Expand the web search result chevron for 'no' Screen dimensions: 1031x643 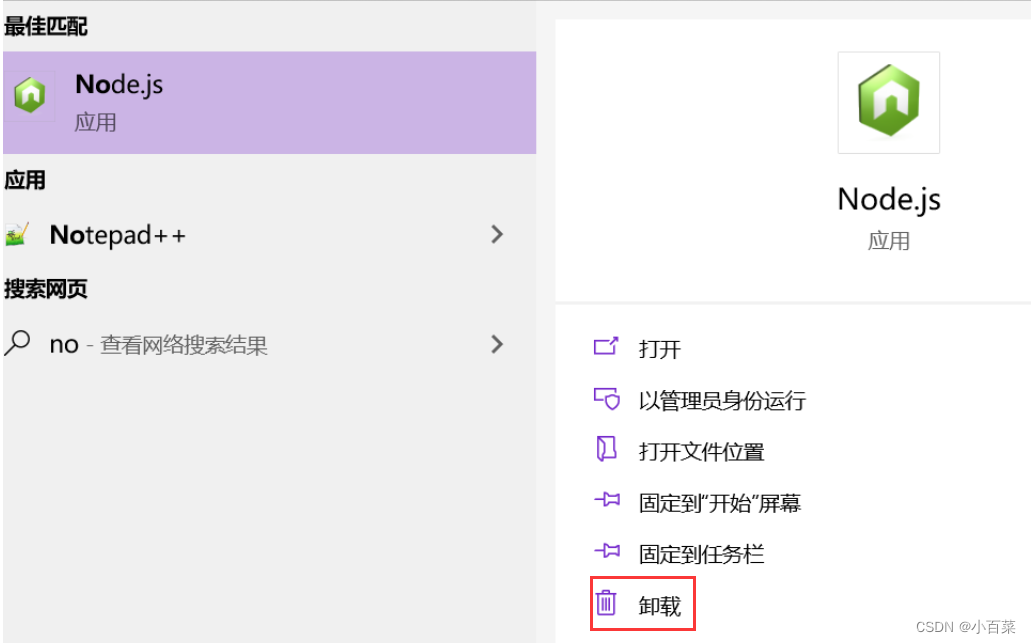click(x=497, y=343)
